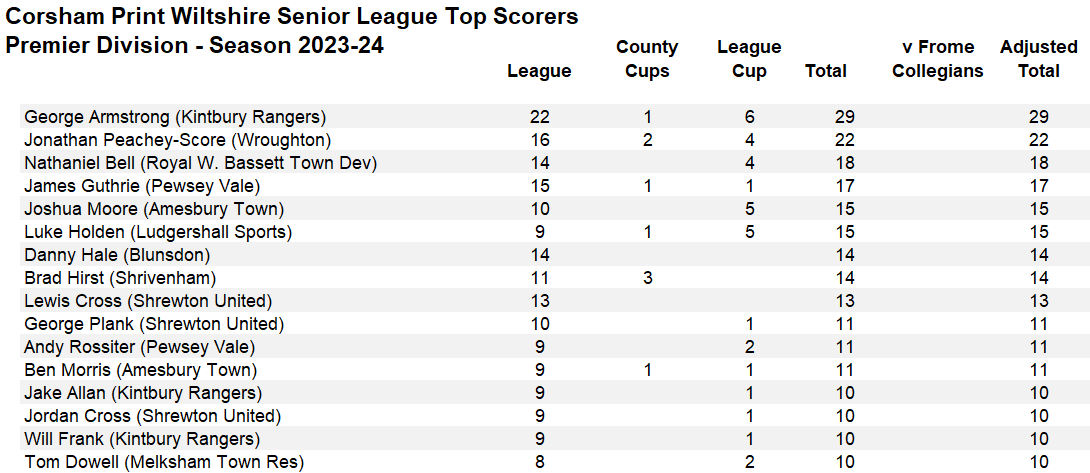Click Danny Hale (Blunsdon) name
This screenshot has height=473, width=1090.
117,255
